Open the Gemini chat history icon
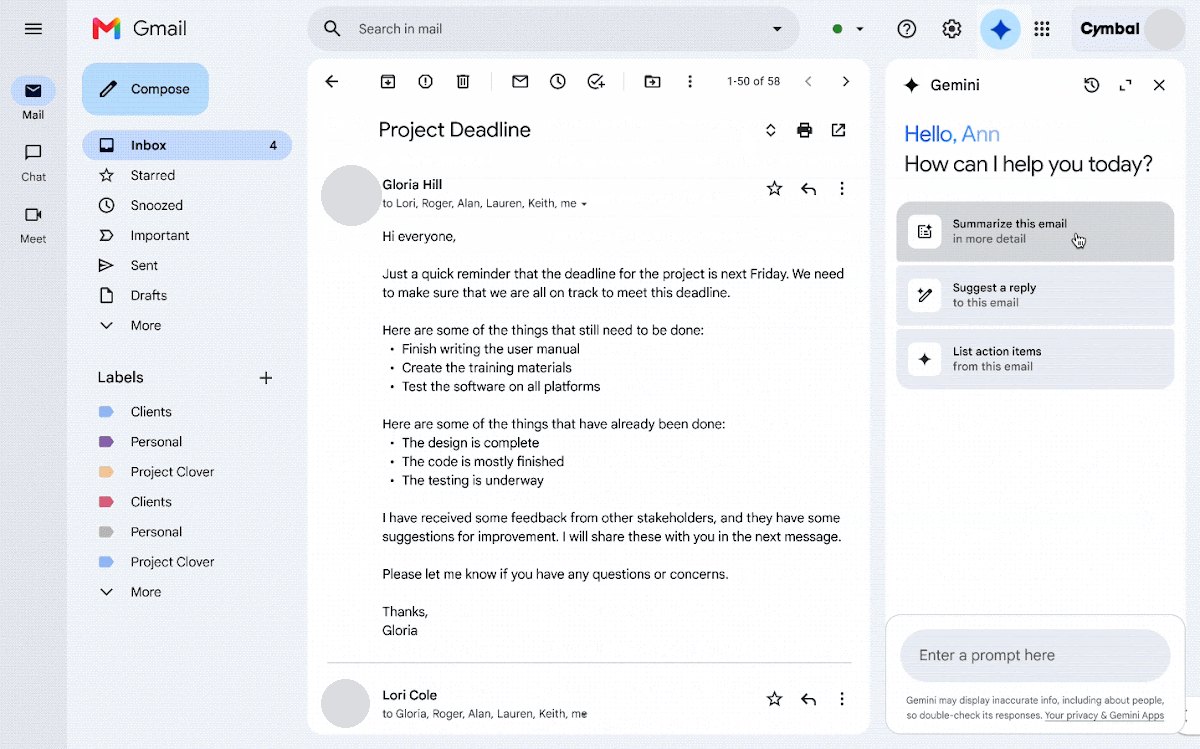Viewport: 1200px width, 749px height. [1092, 85]
